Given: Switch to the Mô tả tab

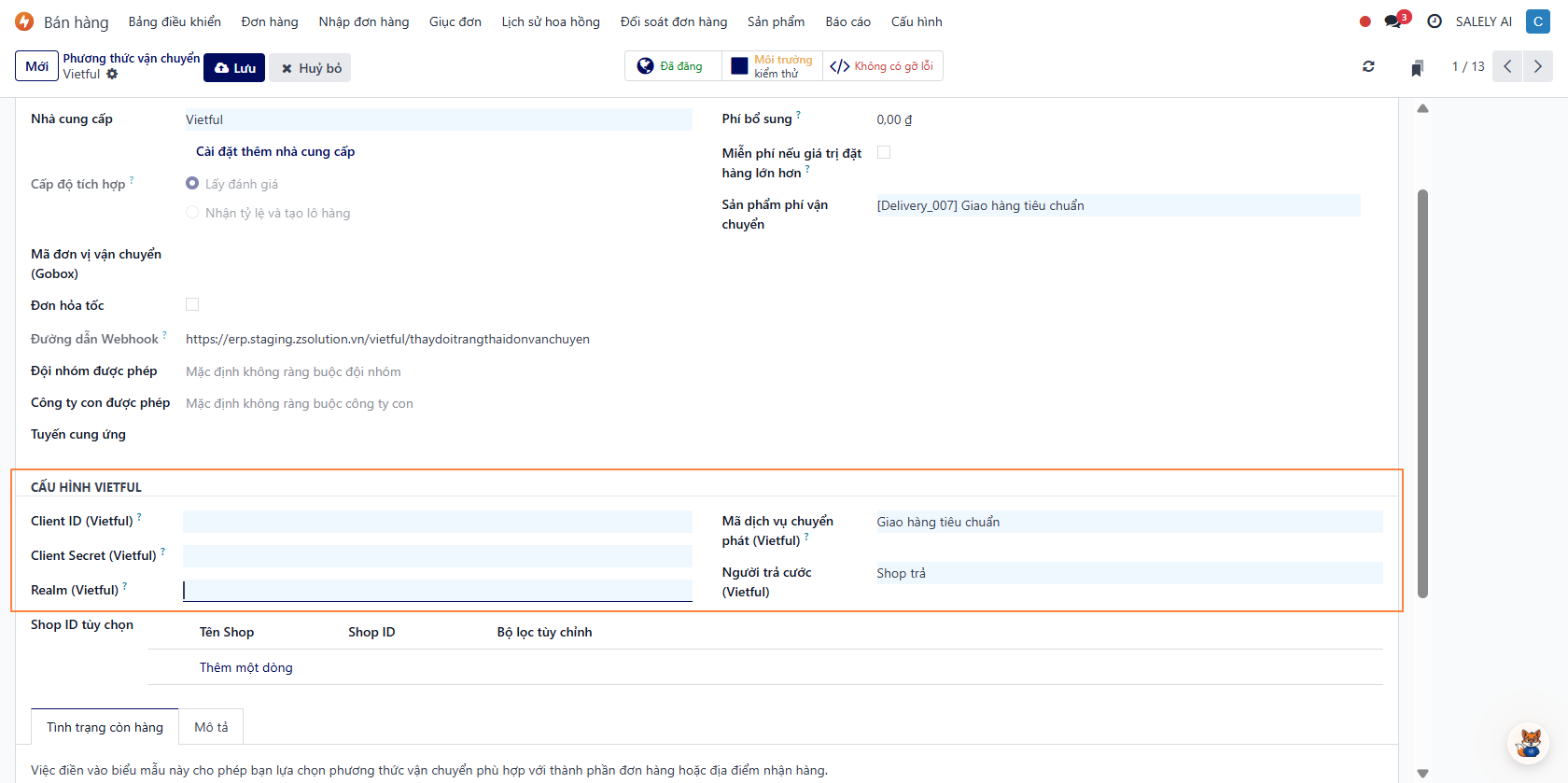Looking at the screenshot, I should pyautogui.click(x=211, y=727).
